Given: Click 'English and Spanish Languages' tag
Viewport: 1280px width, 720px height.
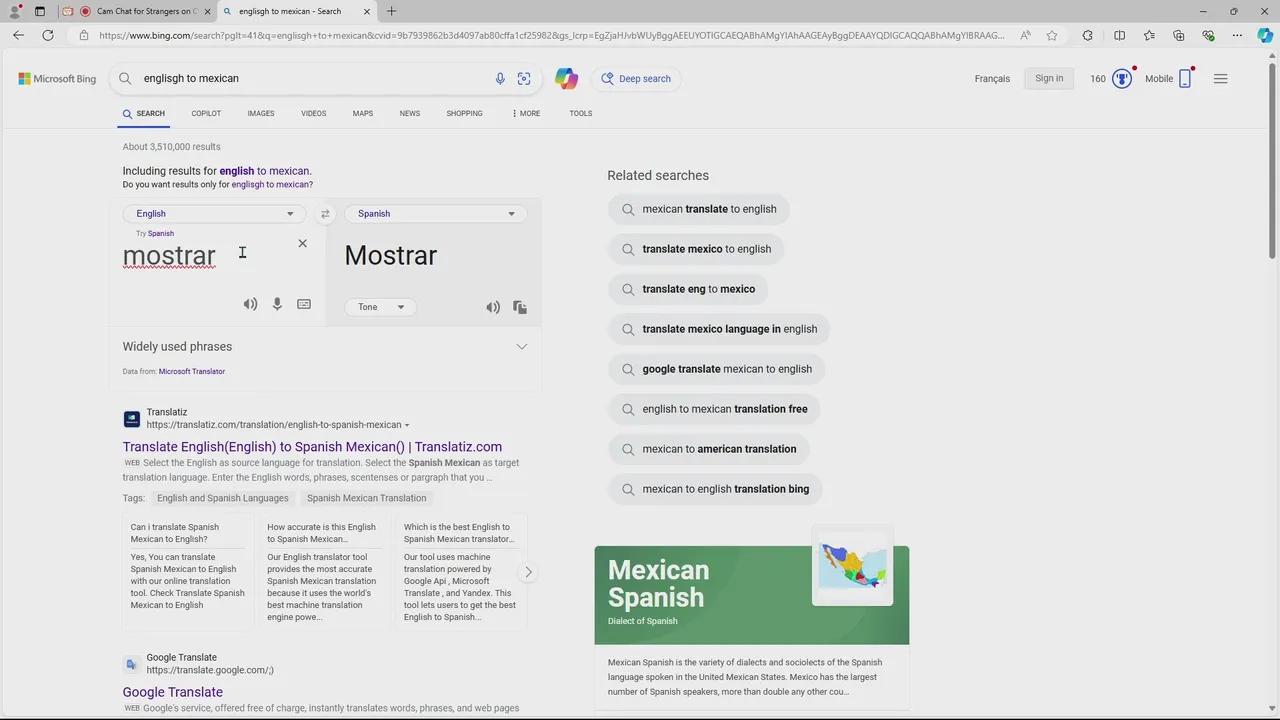Looking at the screenshot, I should tap(222, 498).
